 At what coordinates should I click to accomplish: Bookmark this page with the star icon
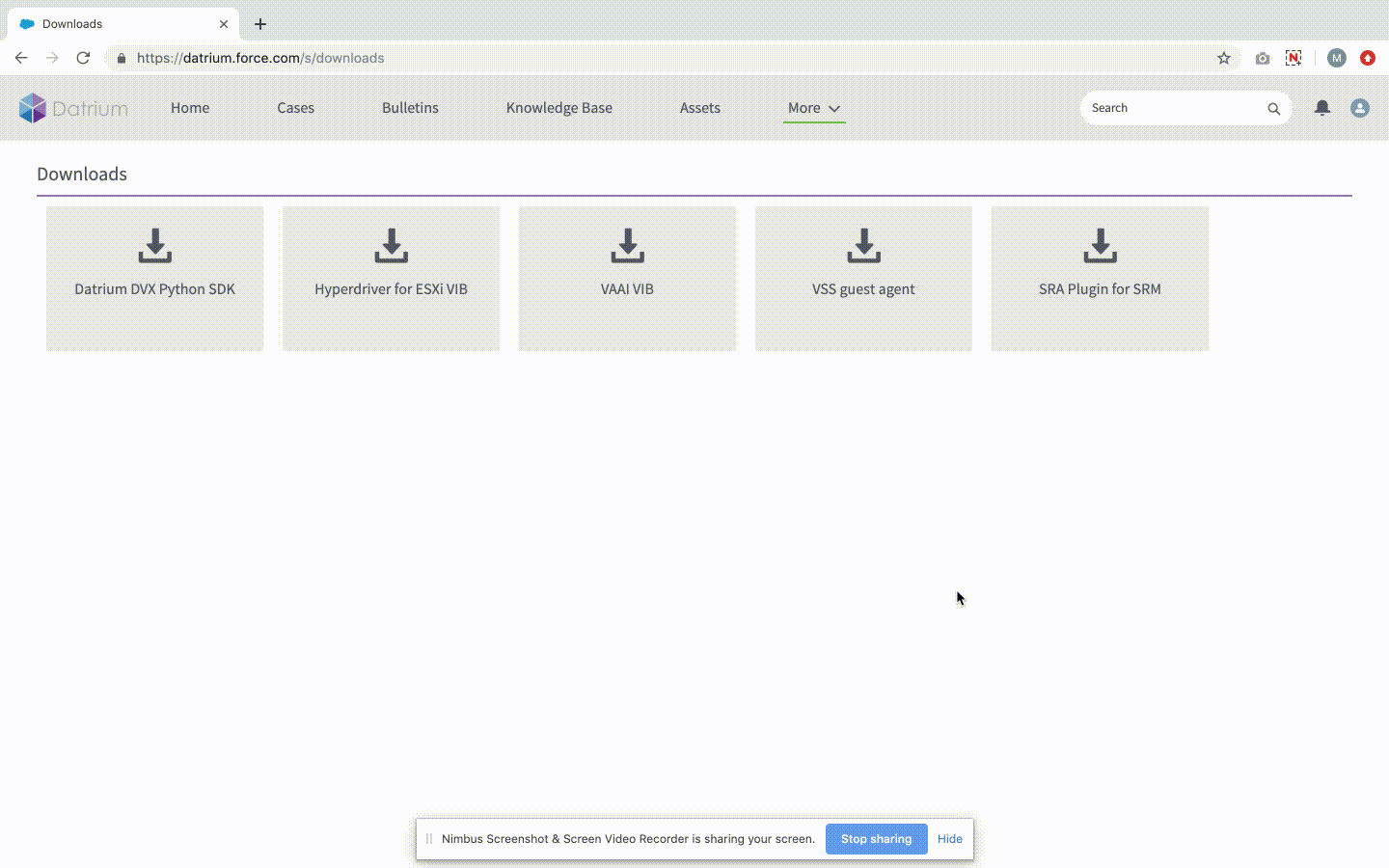pos(1224,58)
